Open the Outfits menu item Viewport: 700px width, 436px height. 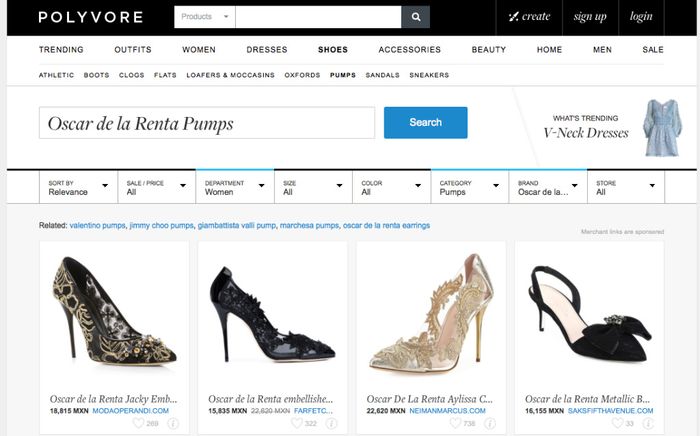pos(133,50)
